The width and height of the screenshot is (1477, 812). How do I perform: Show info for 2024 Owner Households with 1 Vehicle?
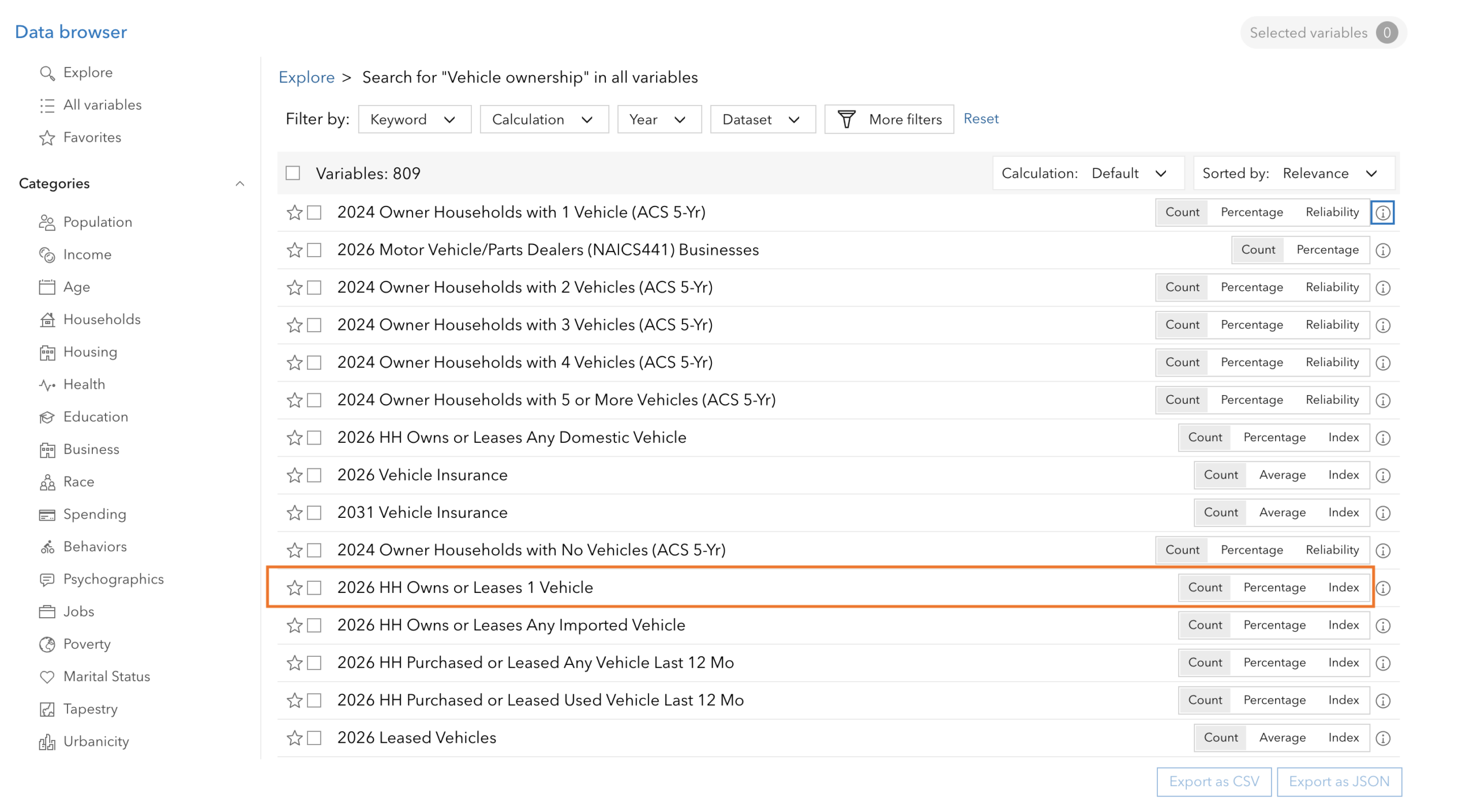1382,212
